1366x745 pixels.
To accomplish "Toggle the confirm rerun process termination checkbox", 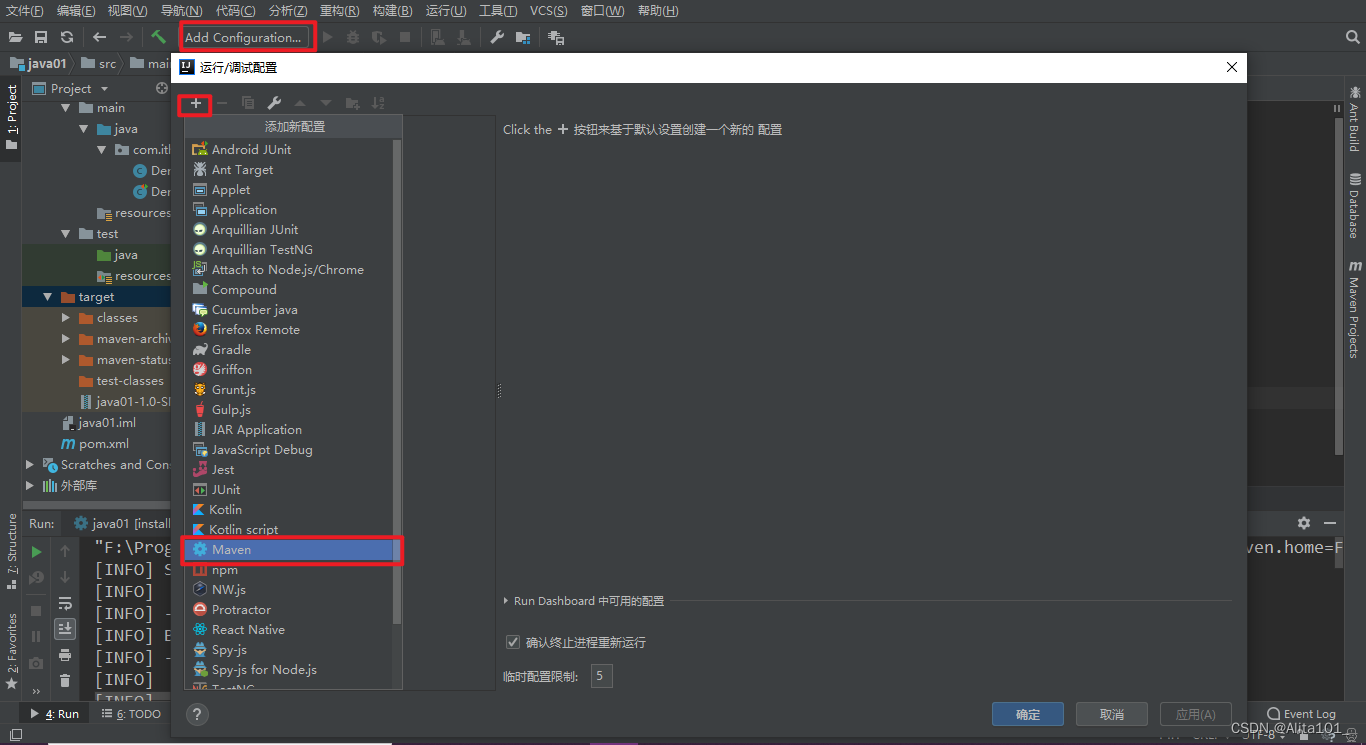I will (x=513, y=642).
